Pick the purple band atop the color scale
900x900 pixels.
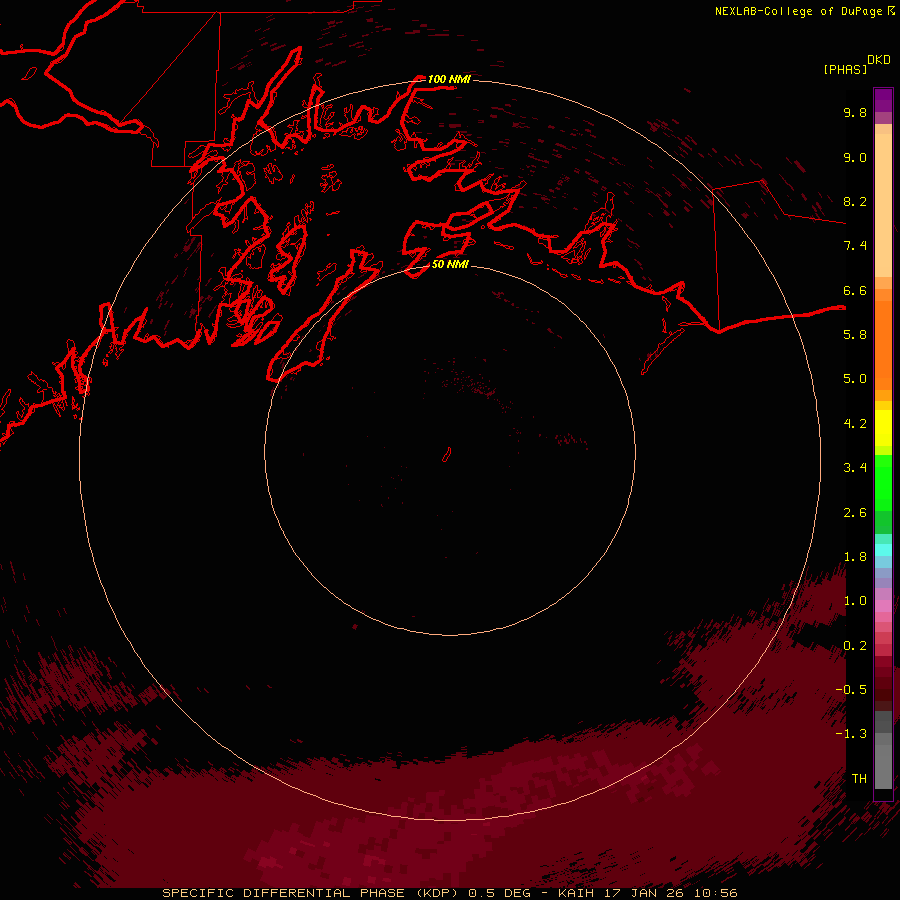click(x=883, y=100)
